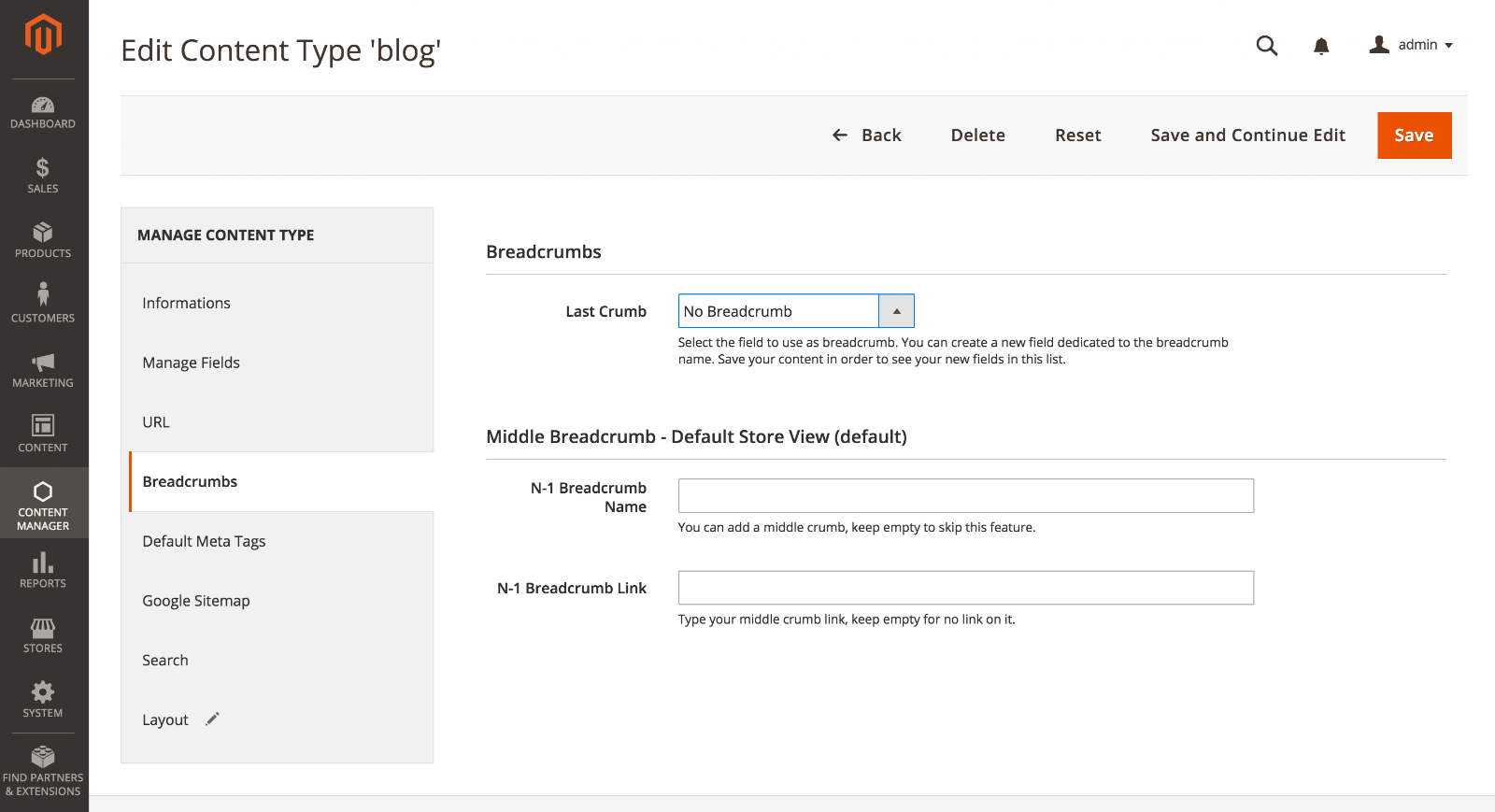Click the Last Crumb label

[x=605, y=311]
